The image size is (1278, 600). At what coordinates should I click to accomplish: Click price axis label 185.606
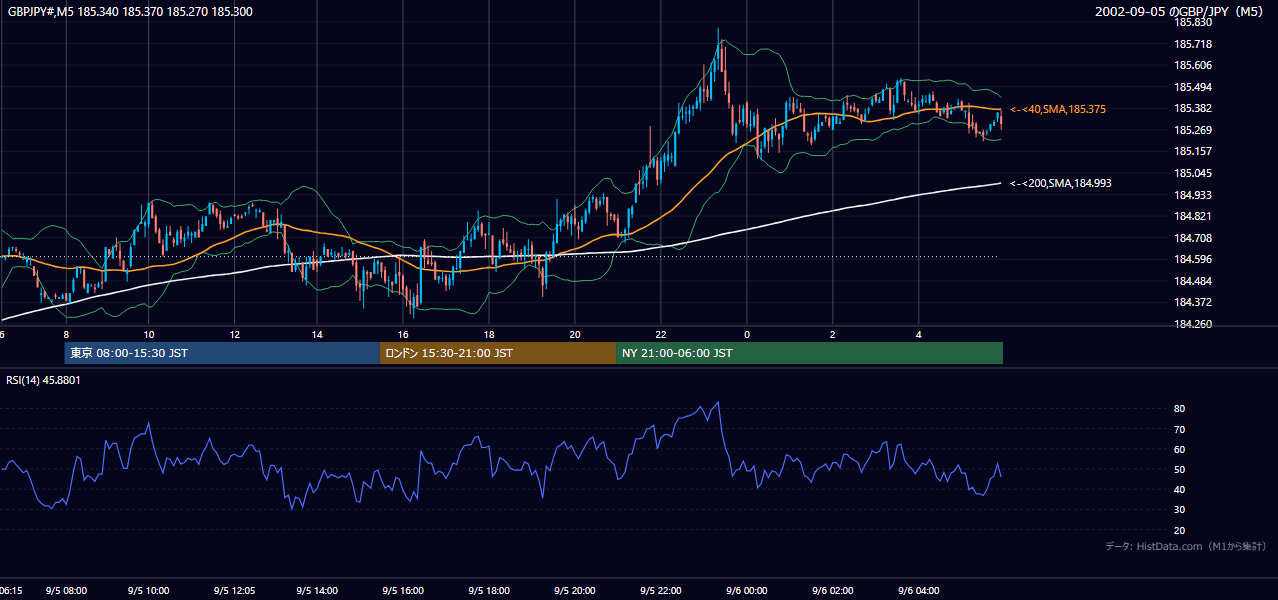coord(1192,65)
